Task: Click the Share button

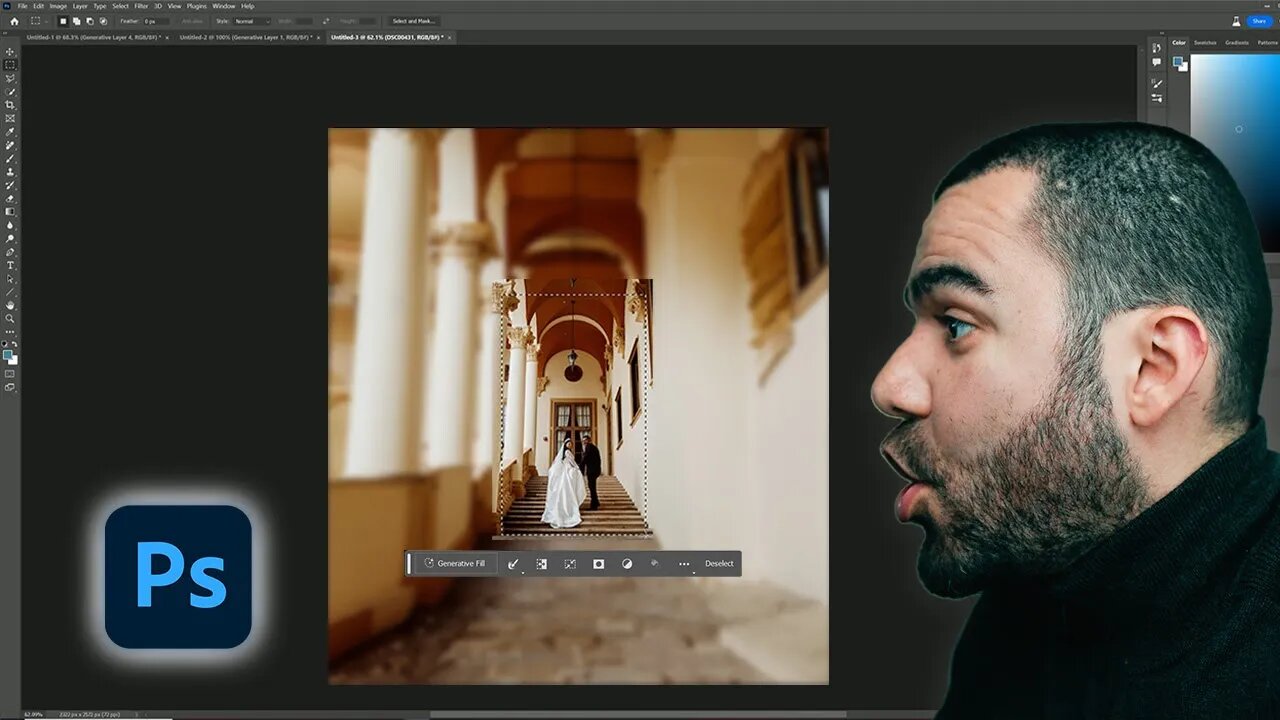Action: tap(1258, 21)
